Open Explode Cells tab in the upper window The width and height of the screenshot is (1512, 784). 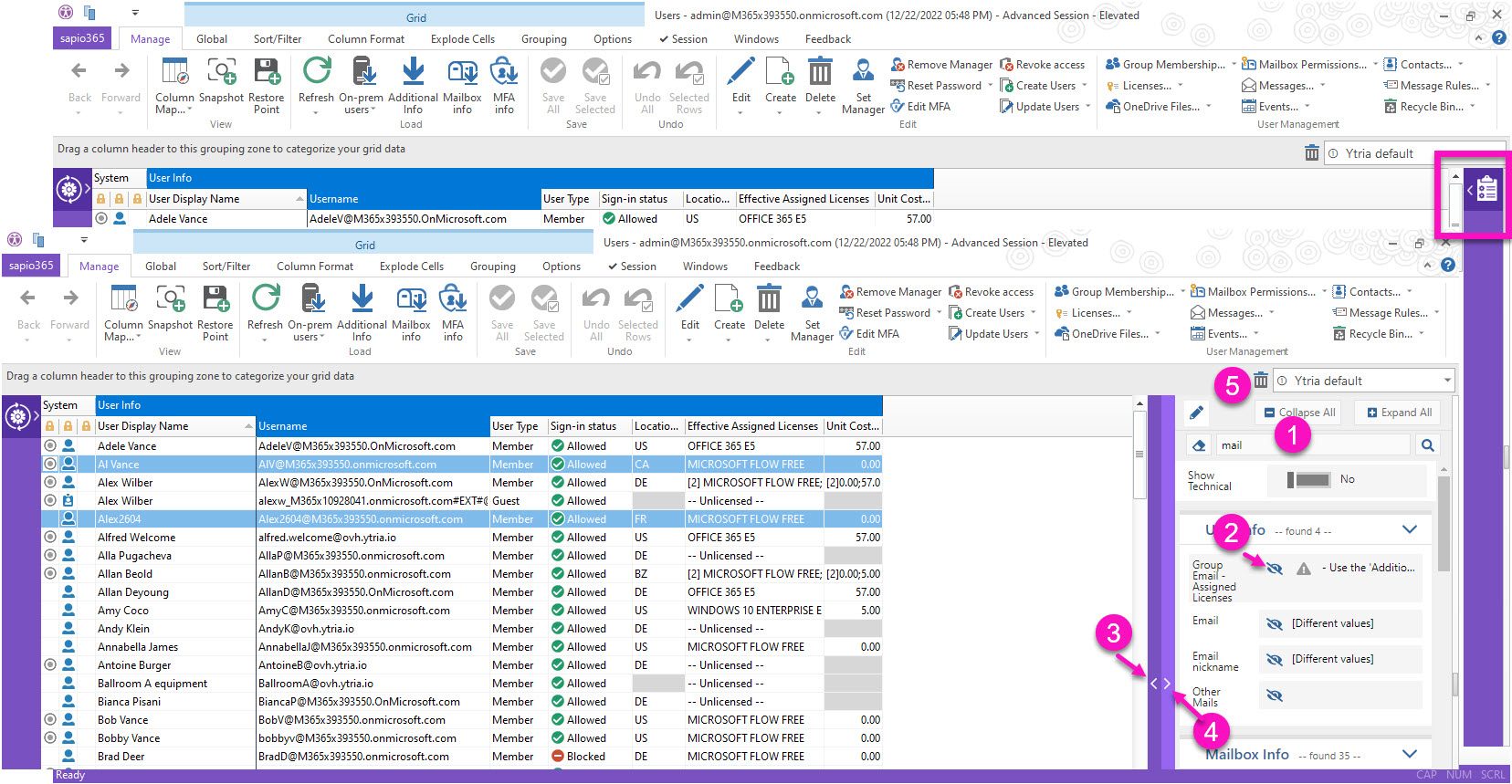463,39
